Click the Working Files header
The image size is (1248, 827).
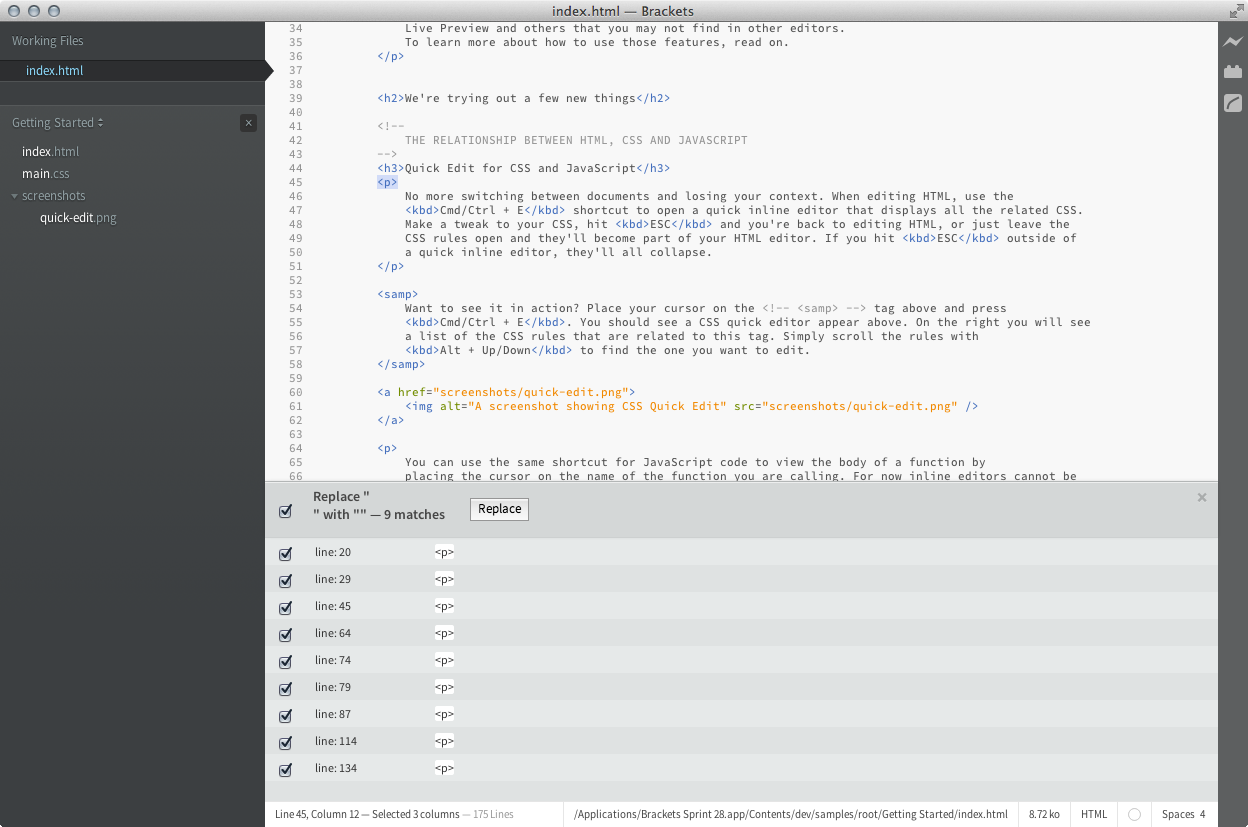48,41
